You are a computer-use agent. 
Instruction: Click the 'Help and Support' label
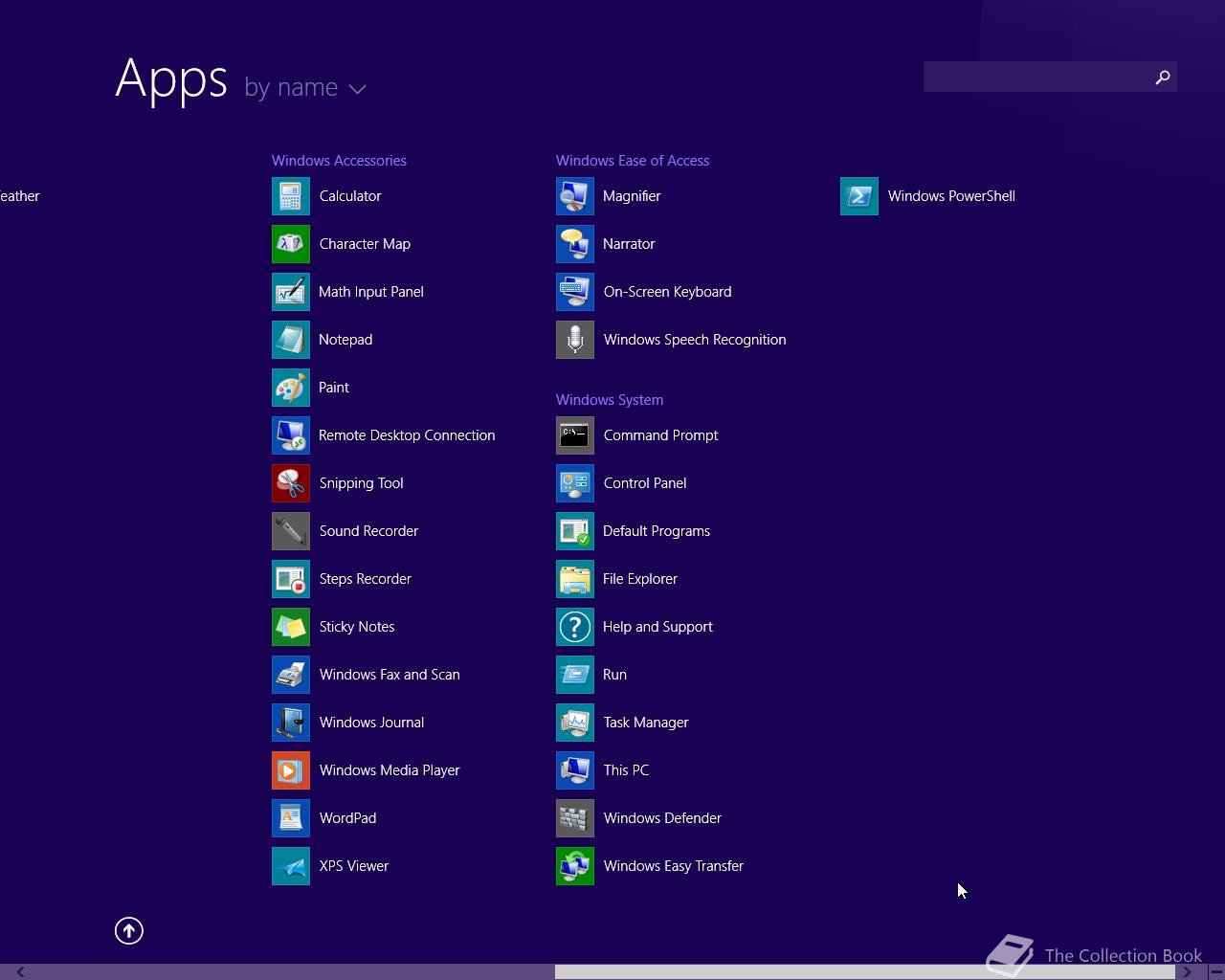coord(657,627)
